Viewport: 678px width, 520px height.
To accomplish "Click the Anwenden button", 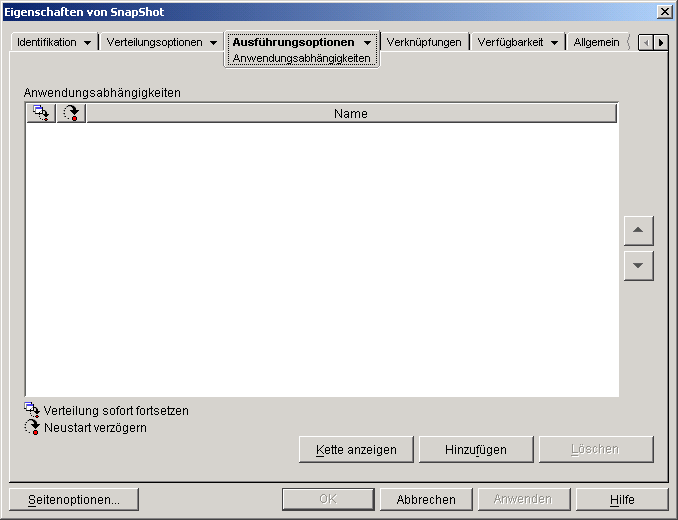I will pyautogui.click(x=524, y=500).
